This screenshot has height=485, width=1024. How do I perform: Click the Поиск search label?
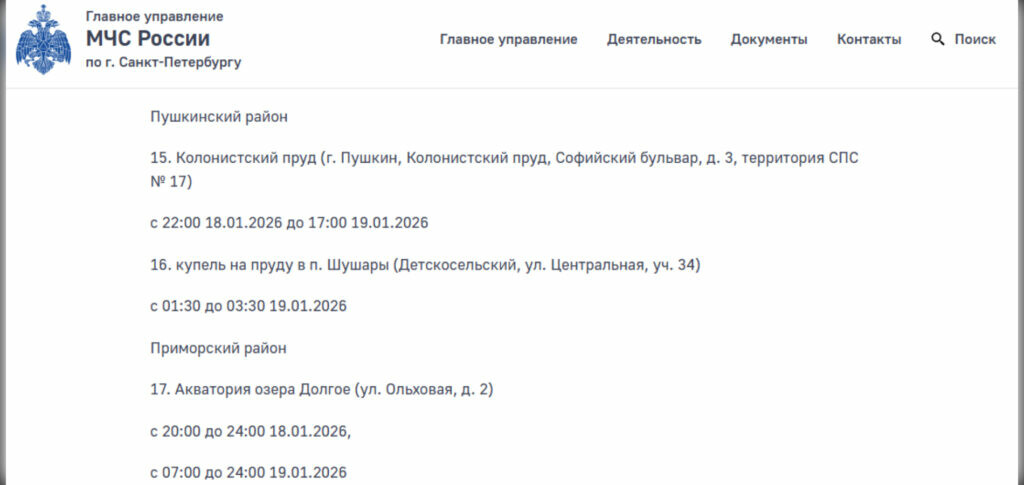(x=975, y=40)
